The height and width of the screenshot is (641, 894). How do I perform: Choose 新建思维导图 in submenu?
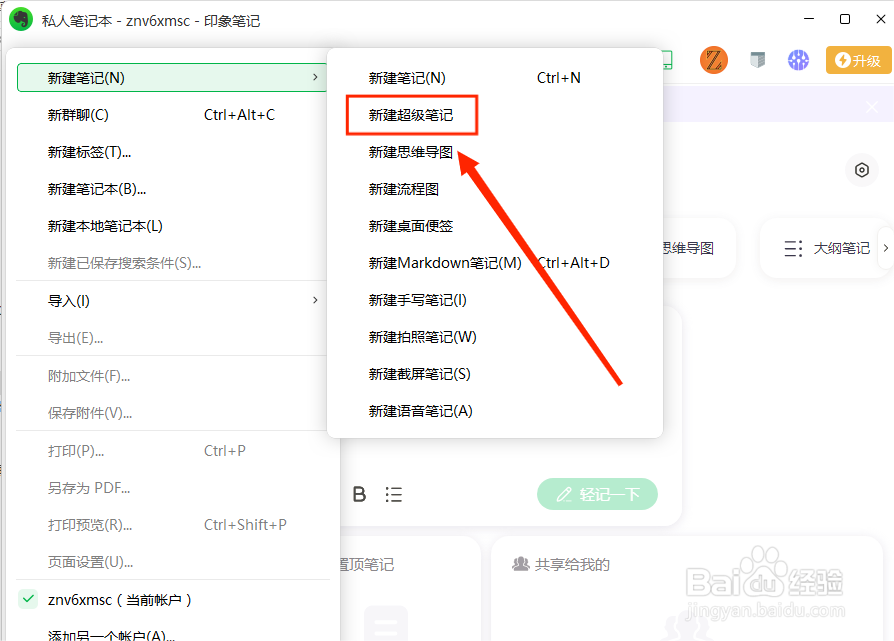(495, 152)
